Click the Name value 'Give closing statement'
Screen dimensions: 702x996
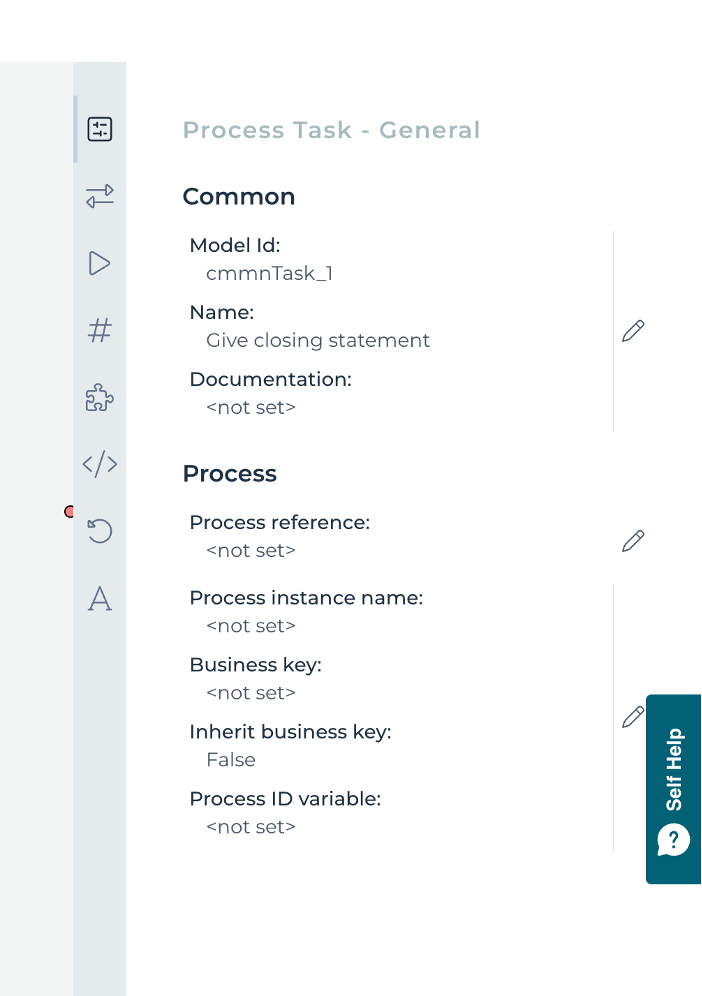click(318, 341)
